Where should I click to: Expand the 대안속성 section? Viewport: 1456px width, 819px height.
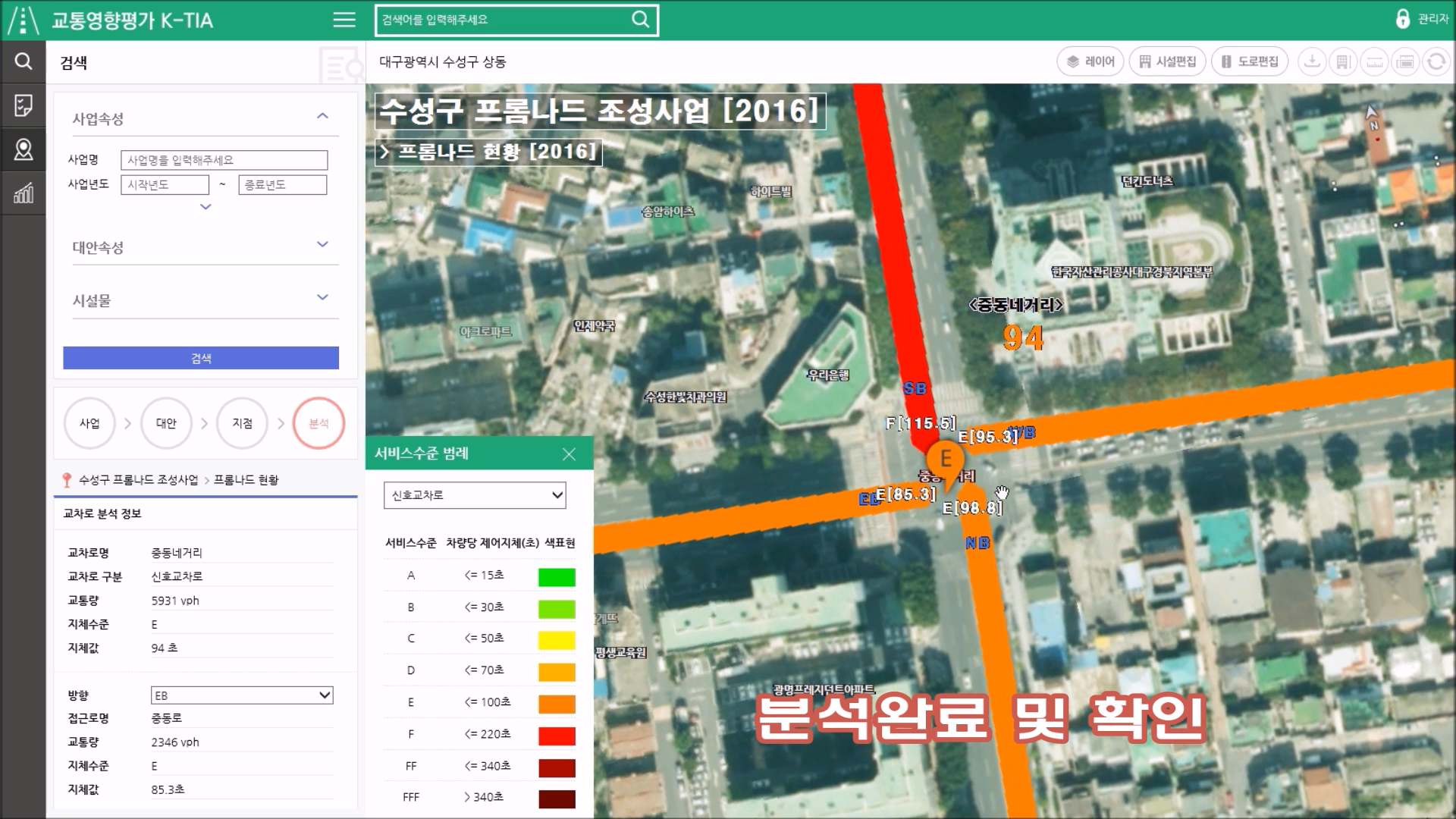[x=322, y=244]
